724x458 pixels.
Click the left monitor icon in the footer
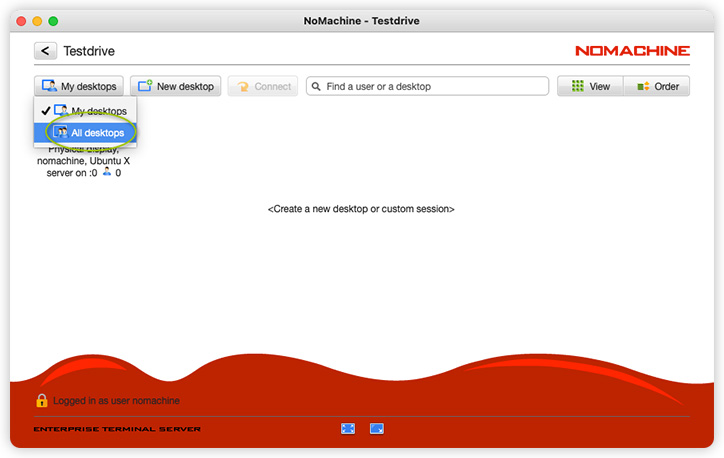coord(348,429)
